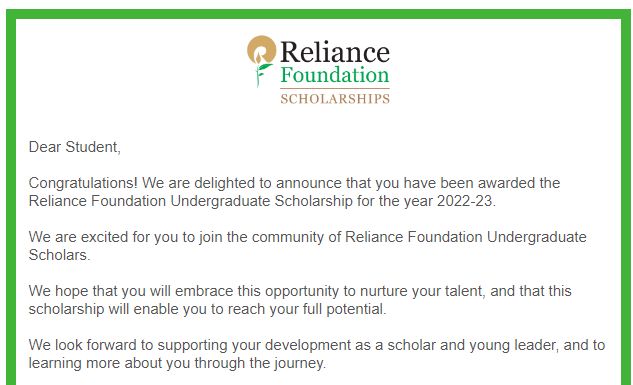The width and height of the screenshot is (633, 385).
Task: Click the phrase "nurture your talent"
Action: 423,291
